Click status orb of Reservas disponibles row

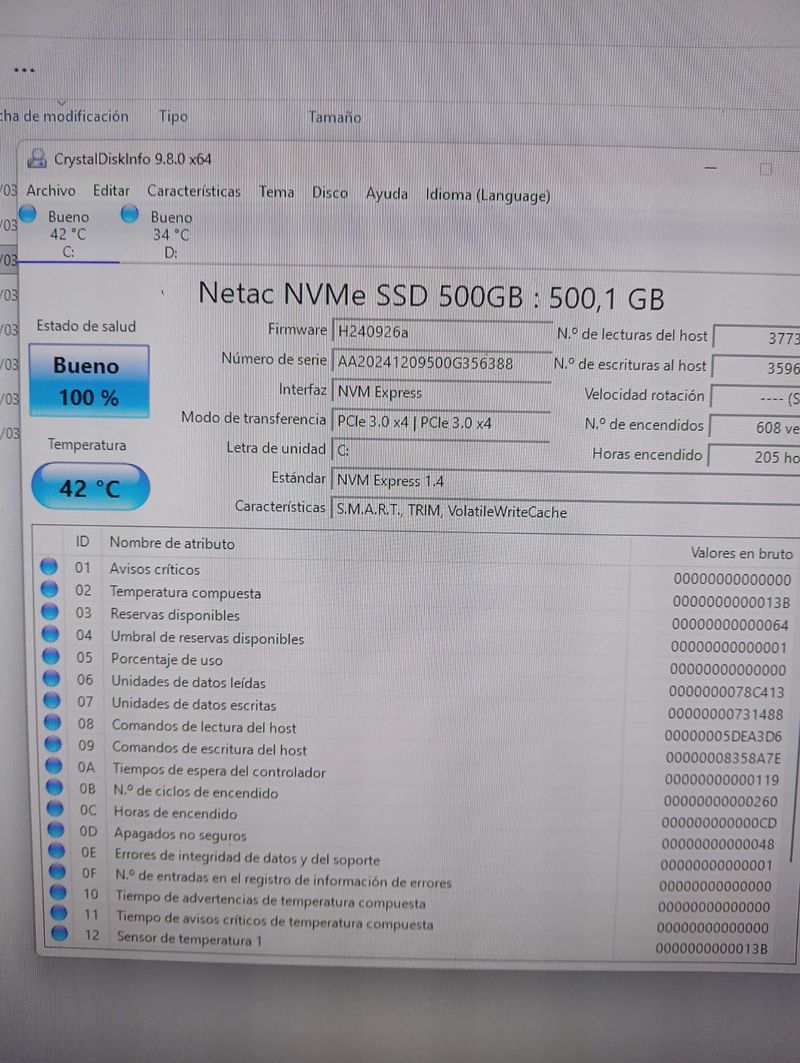50,611
